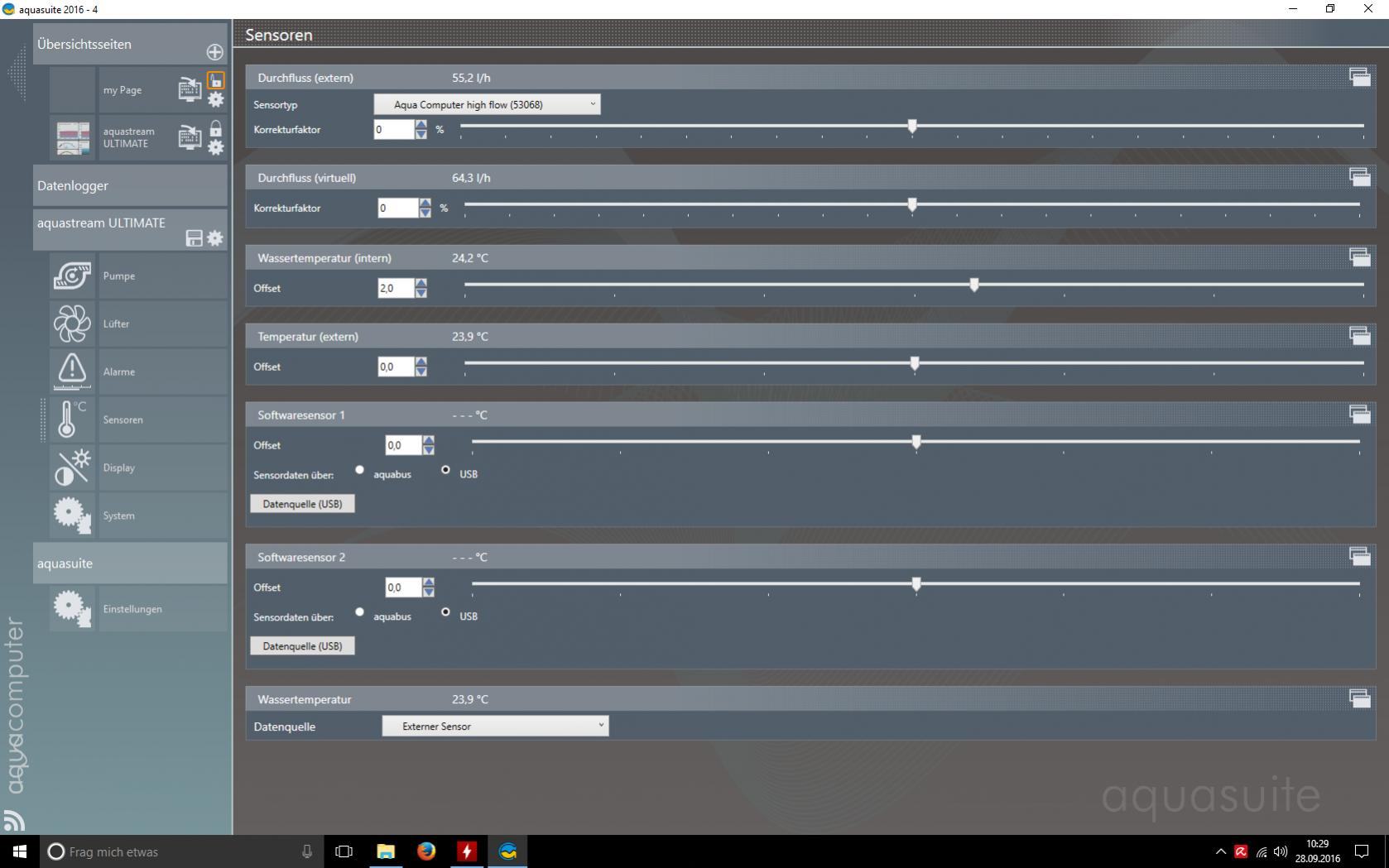Click the Durchfluss (extern) Korrekturfaktor slider handle

click(x=912, y=126)
